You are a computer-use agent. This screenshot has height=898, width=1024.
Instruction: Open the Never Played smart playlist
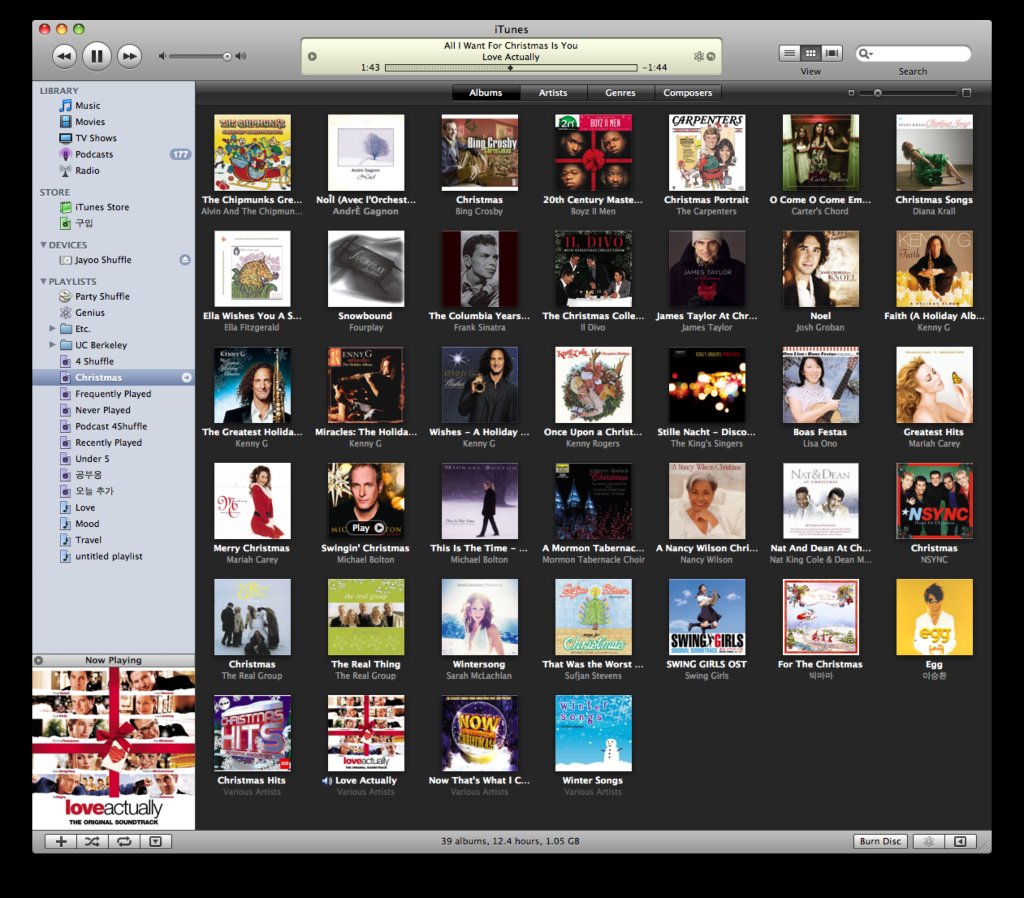pos(102,410)
